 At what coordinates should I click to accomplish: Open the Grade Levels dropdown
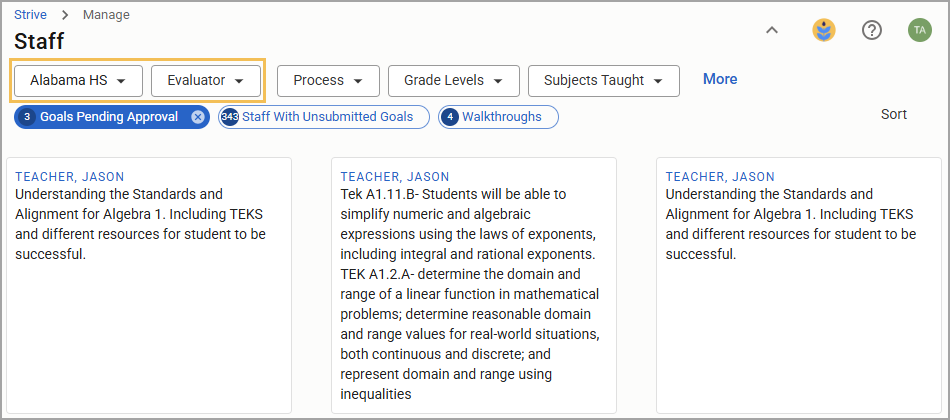[453, 81]
